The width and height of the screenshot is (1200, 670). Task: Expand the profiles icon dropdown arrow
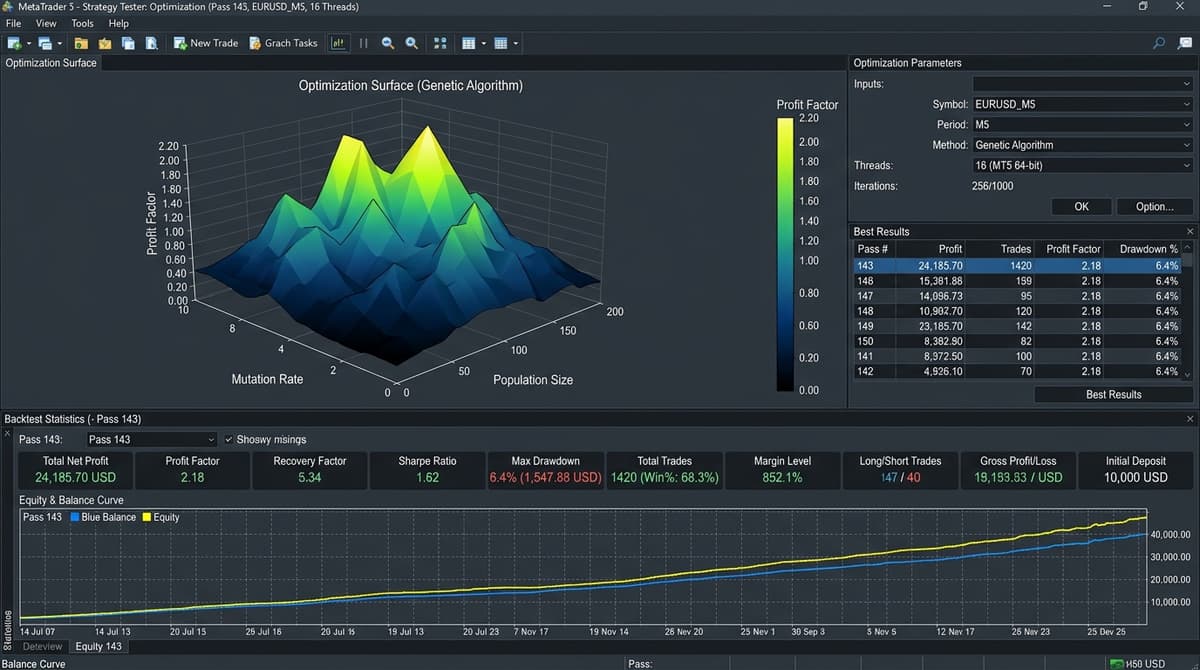tap(59, 43)
